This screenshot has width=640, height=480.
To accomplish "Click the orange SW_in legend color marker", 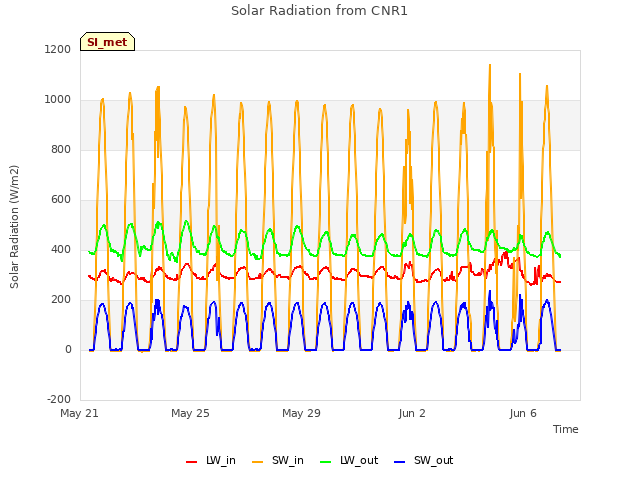I will pyautogui.click(x=258, y=462).
